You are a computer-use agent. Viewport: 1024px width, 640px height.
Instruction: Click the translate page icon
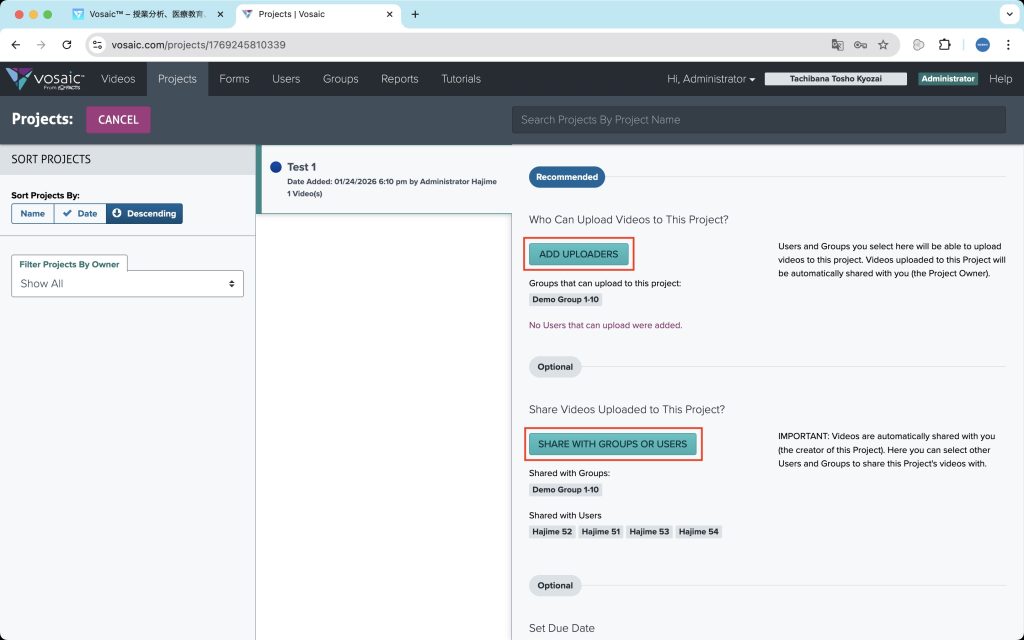coord(838,45)
